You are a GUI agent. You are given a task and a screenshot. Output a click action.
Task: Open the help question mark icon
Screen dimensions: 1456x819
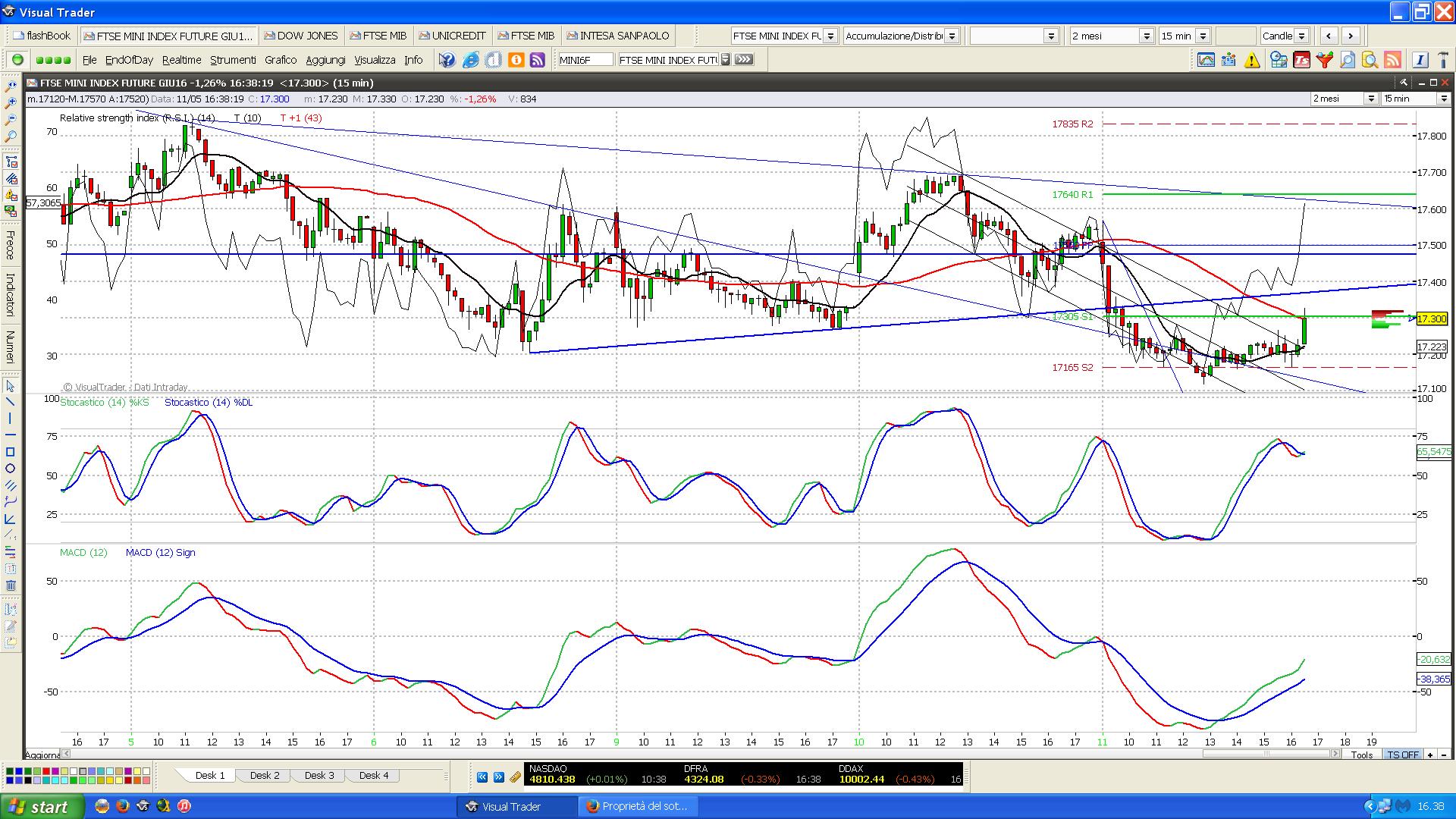point(447,60)
